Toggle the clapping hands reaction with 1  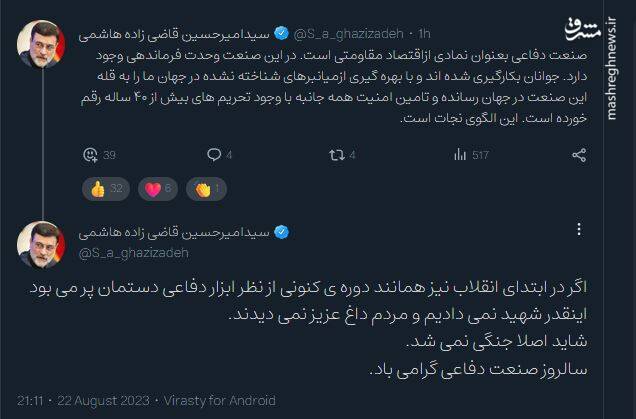tap(210, 188)
